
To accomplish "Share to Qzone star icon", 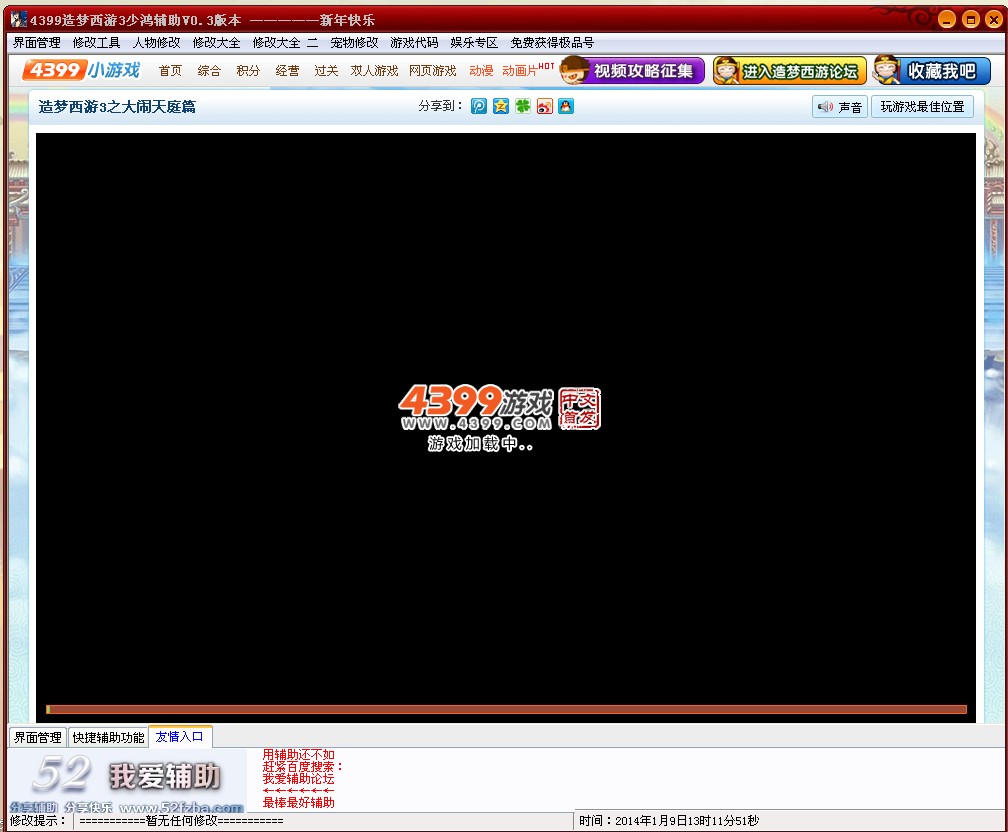I will coord(501,106).
